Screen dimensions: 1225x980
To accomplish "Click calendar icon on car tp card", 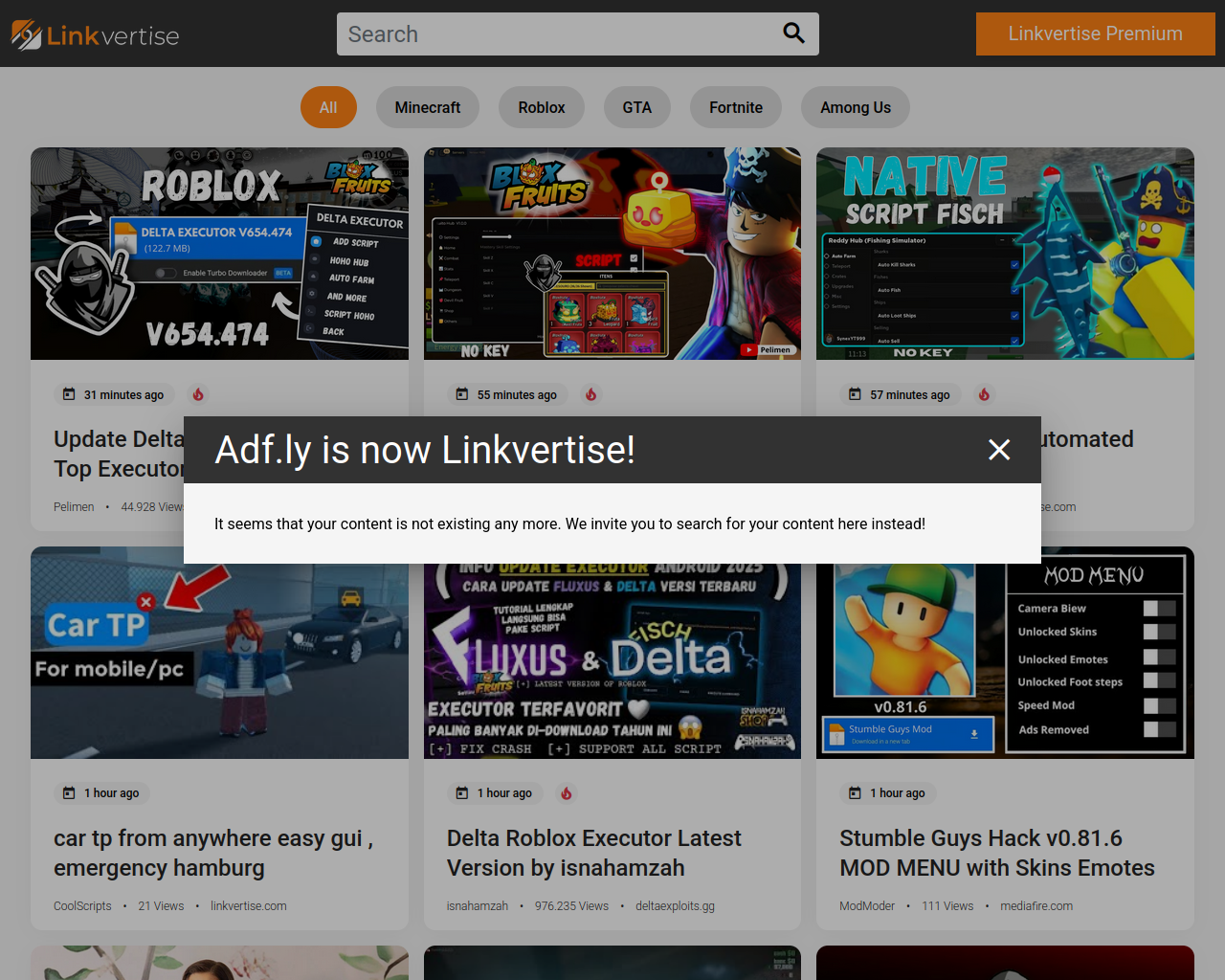I will pyautogui.click(x=69, y=793).
